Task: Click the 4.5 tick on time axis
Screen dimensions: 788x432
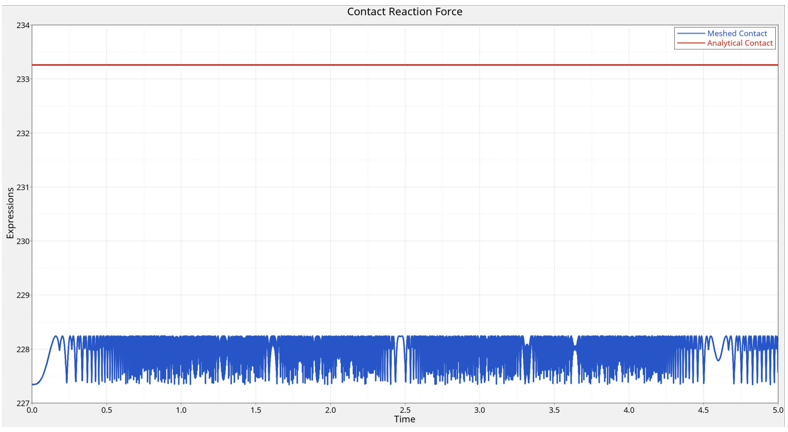Action: 703,410
